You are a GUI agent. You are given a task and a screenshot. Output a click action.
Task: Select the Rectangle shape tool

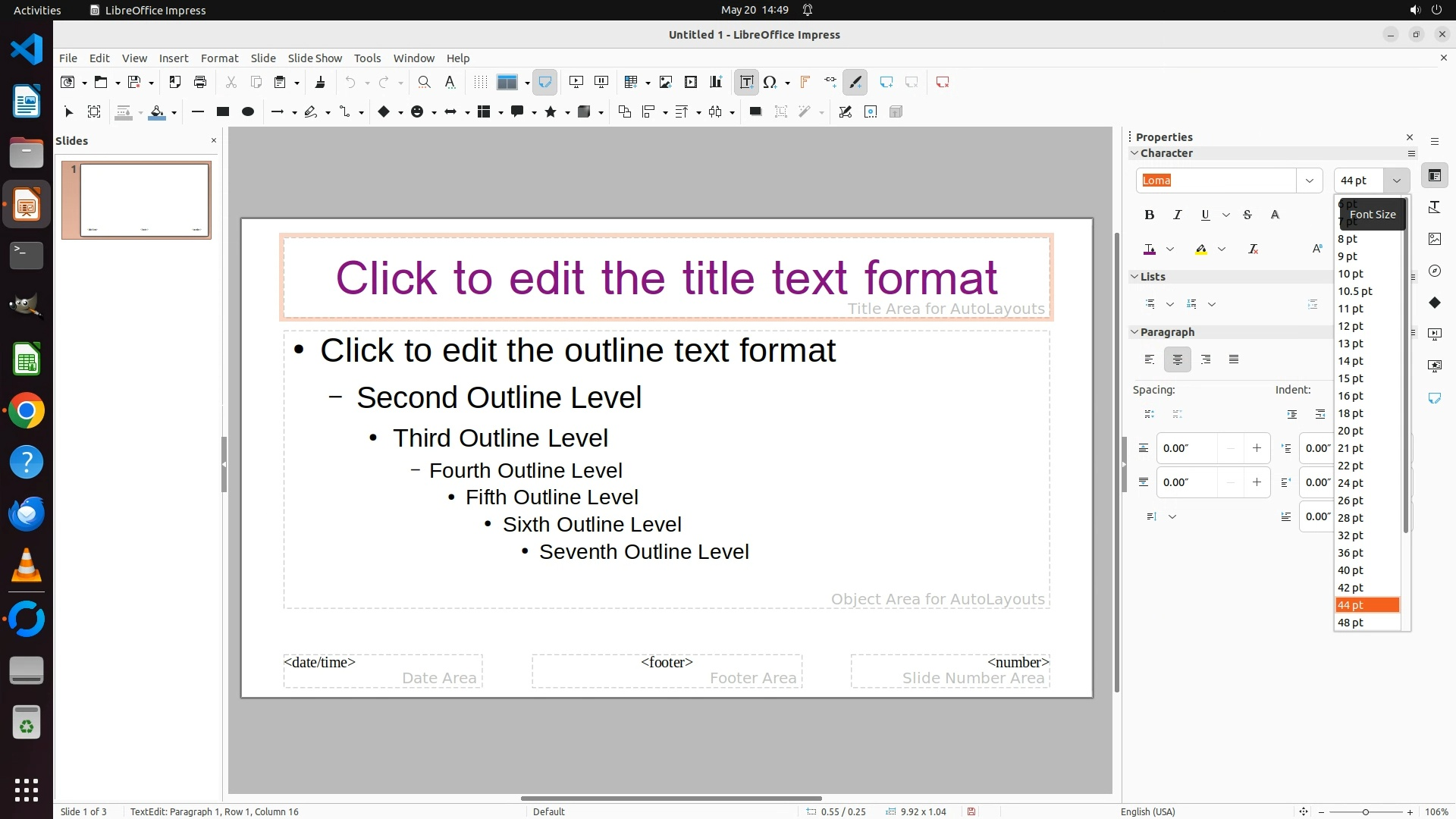pos(222,111)
